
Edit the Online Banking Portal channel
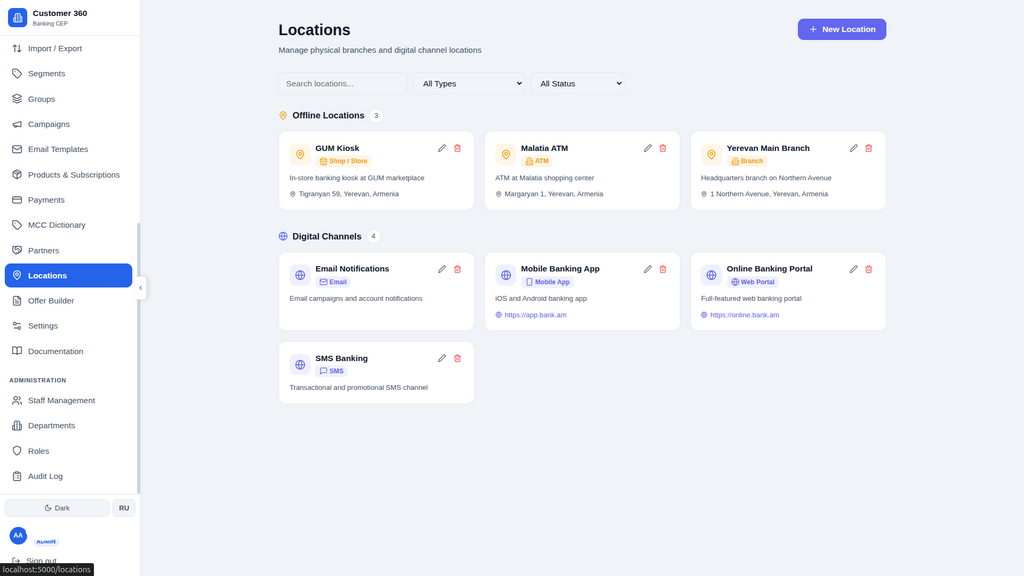(x=854, y=269)
